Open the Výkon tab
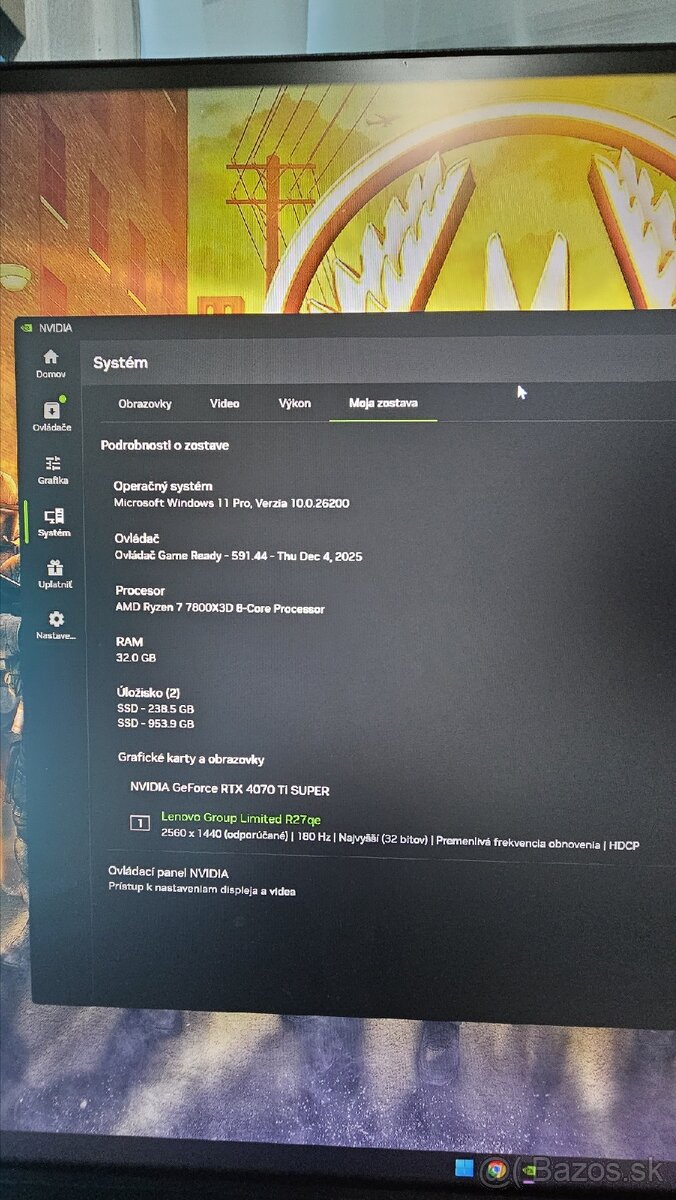 [x=295, y=404]
